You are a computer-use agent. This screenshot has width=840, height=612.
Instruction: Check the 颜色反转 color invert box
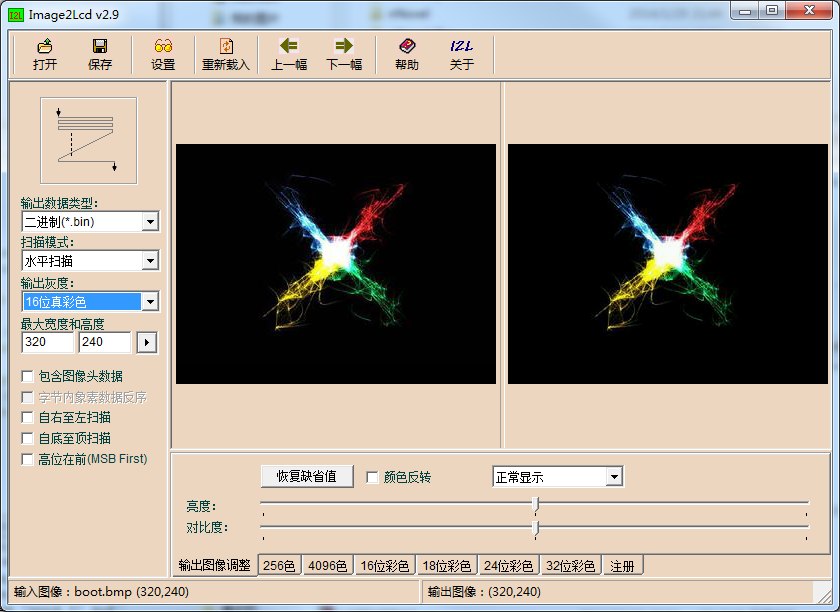tap(372, 477)
